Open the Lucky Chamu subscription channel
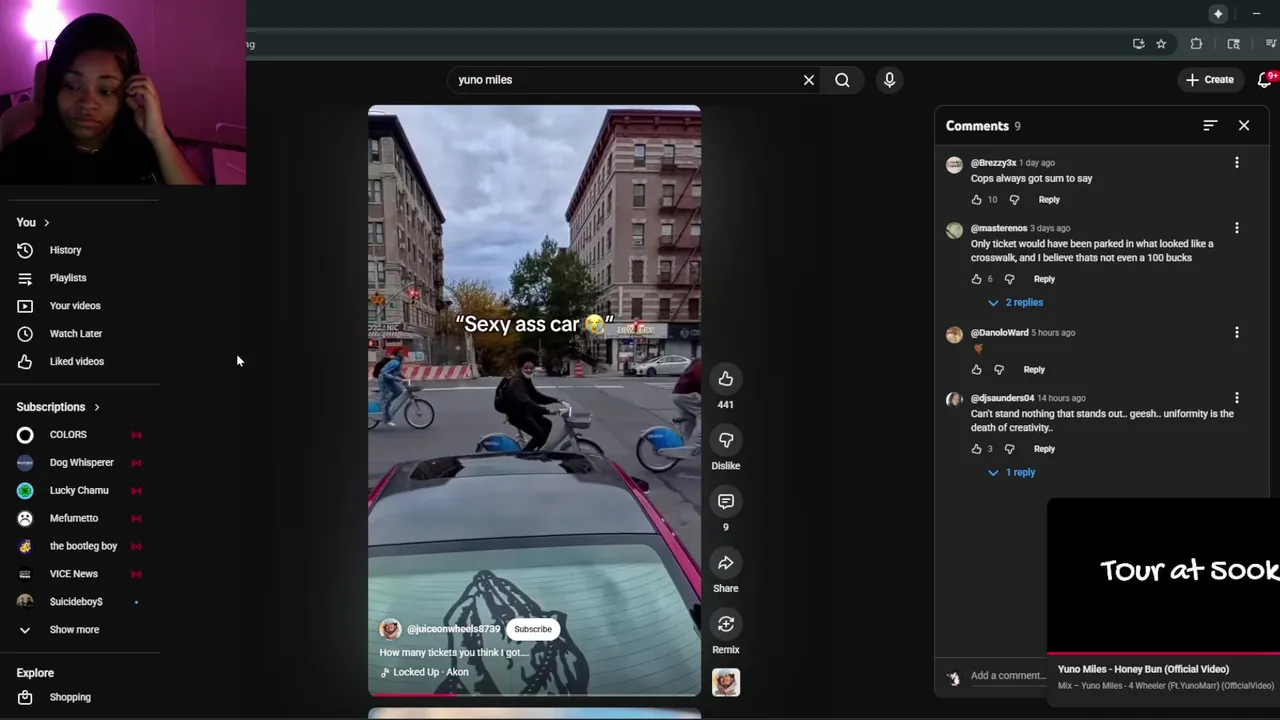This screenshot has height=720, width=1280. [80, 491]
